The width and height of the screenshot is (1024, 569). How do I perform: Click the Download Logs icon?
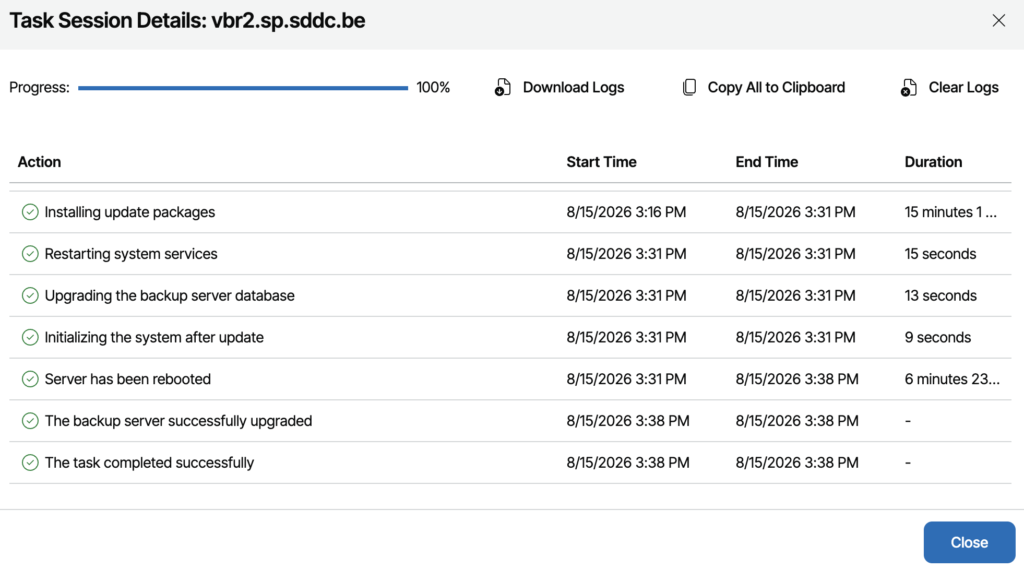tap(502, 88)
